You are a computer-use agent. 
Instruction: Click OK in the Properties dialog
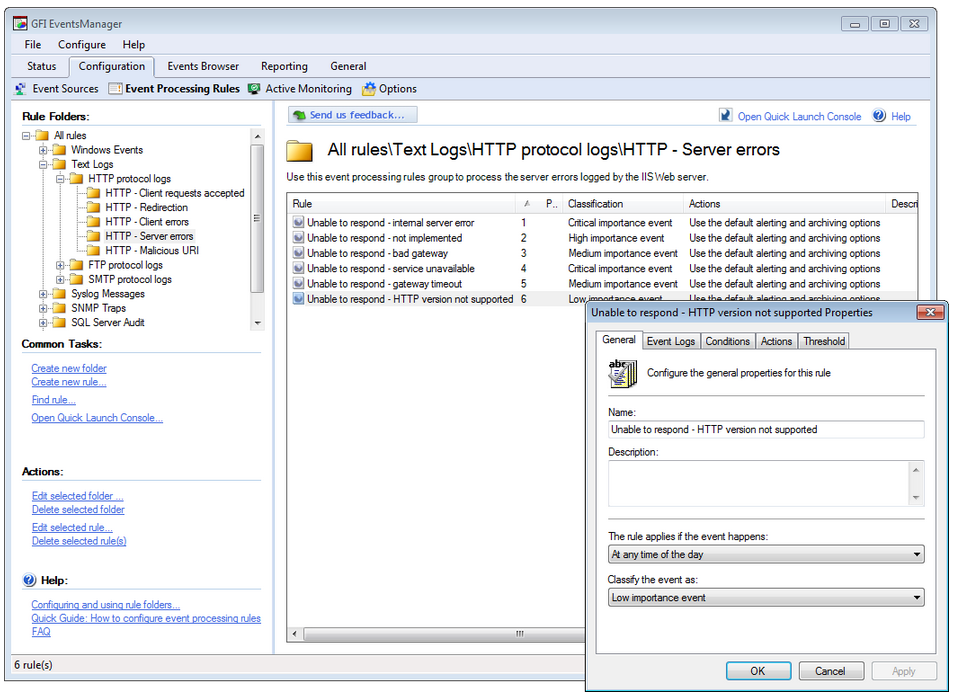click(x=758, y=671)
